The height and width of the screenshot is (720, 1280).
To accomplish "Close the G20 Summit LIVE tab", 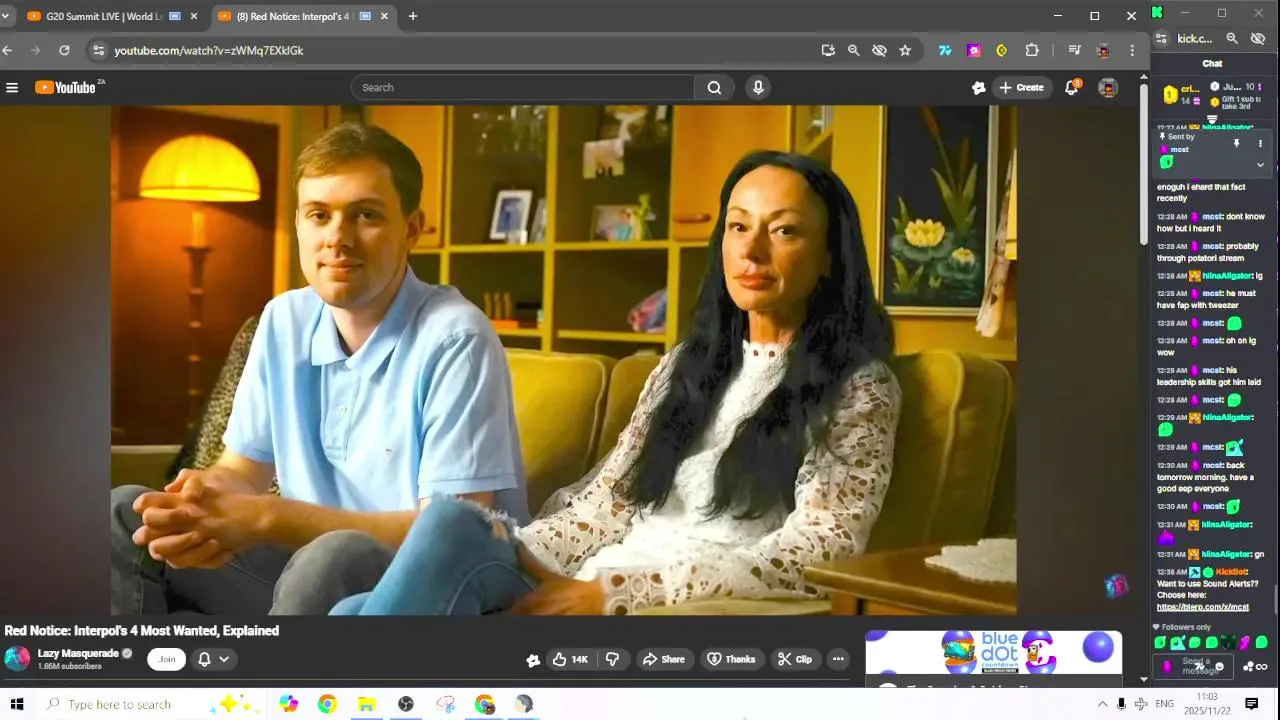I will [x=194, y=16].
